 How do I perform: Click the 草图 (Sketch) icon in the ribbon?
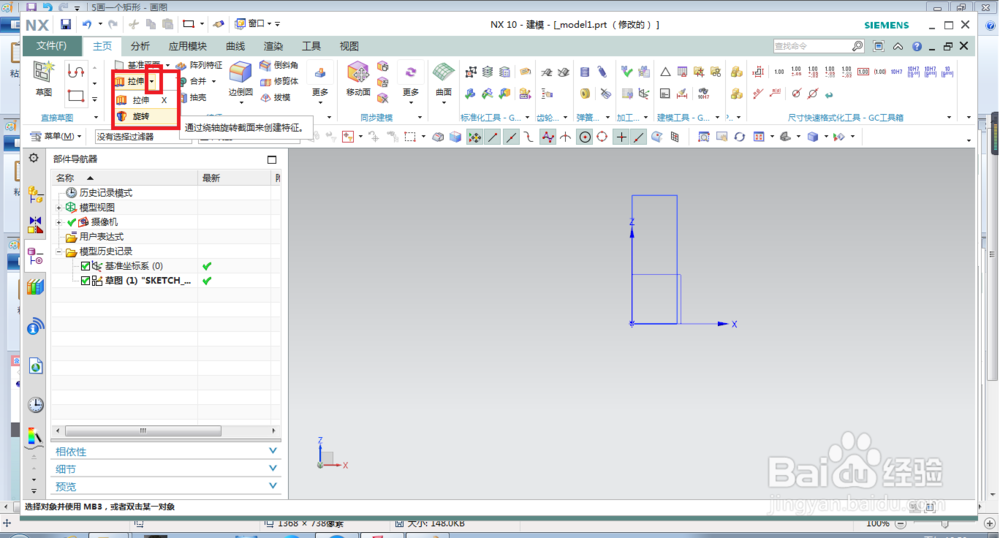(43, 78)
